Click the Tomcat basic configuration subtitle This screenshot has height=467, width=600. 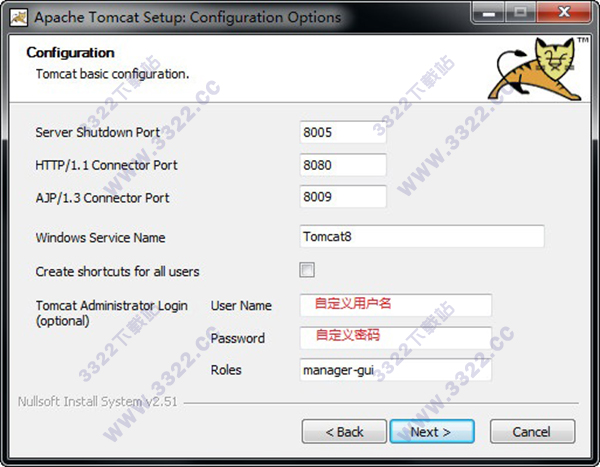tap(112, 73)
